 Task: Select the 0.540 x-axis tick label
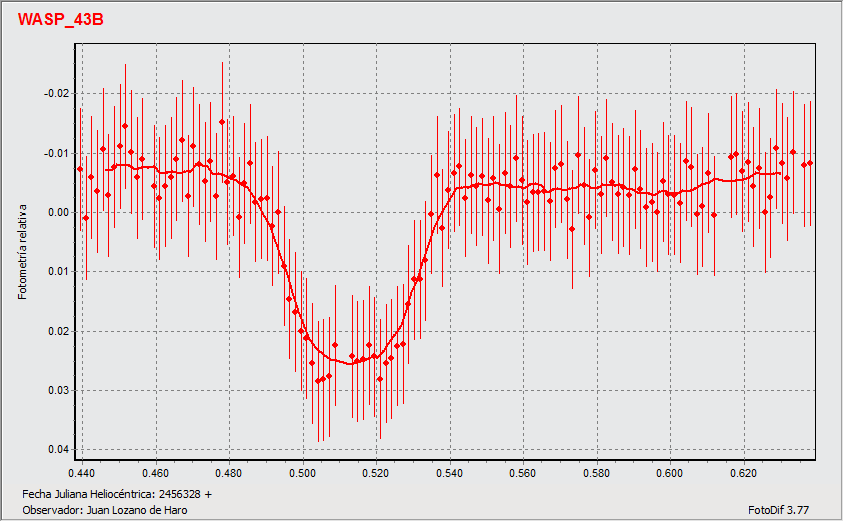[449, 471]
